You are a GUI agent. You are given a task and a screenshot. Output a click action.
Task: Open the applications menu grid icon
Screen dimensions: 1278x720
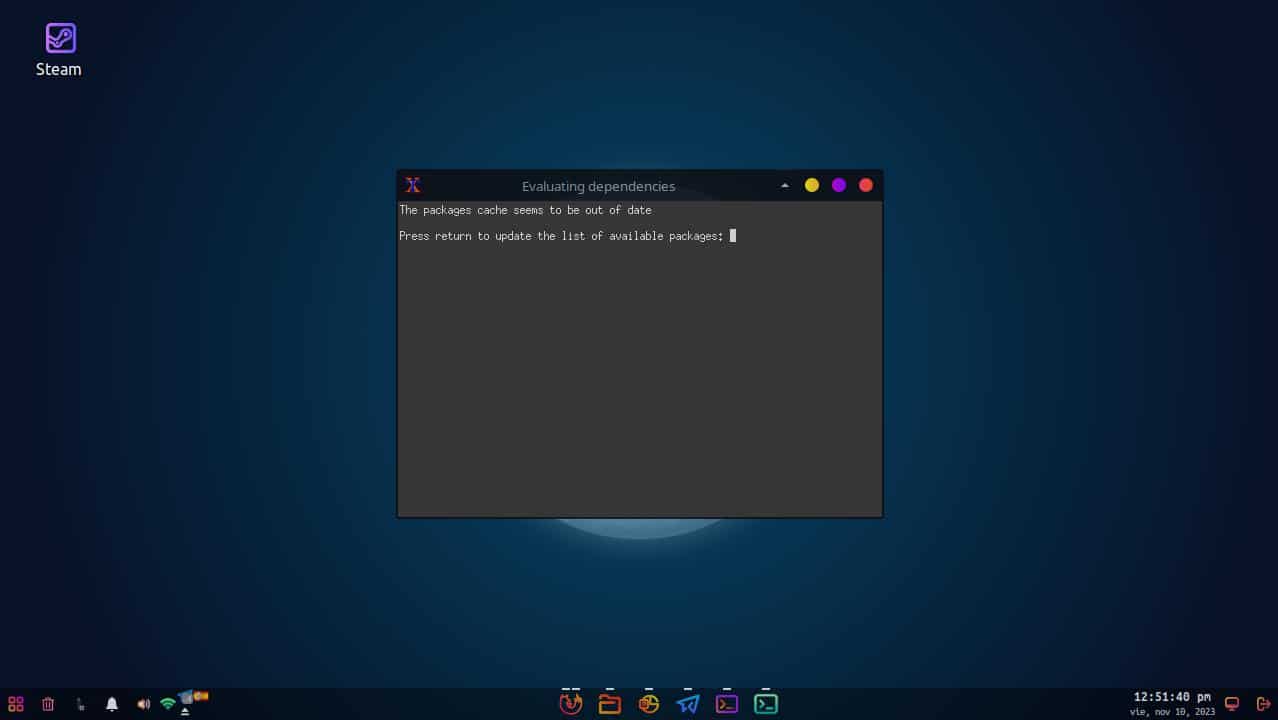point(16,704)
